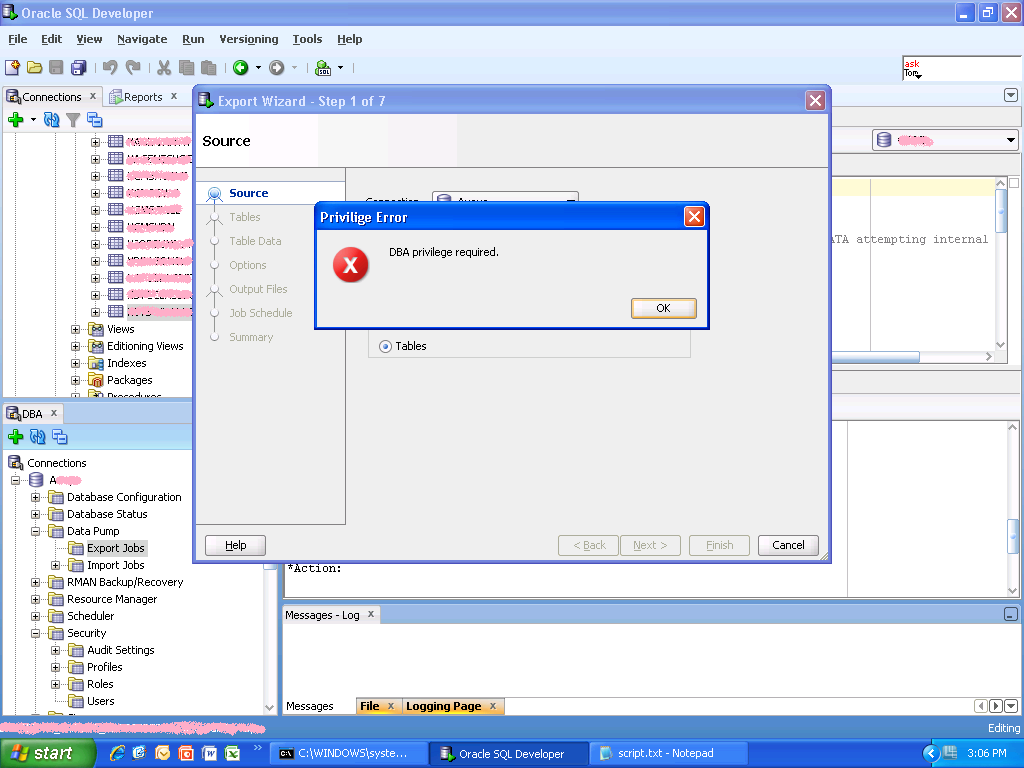Open the connection dropdown at top right
Image resolution: width=1024 pixels, height=768 pixels.
[x=1011, y=141]
